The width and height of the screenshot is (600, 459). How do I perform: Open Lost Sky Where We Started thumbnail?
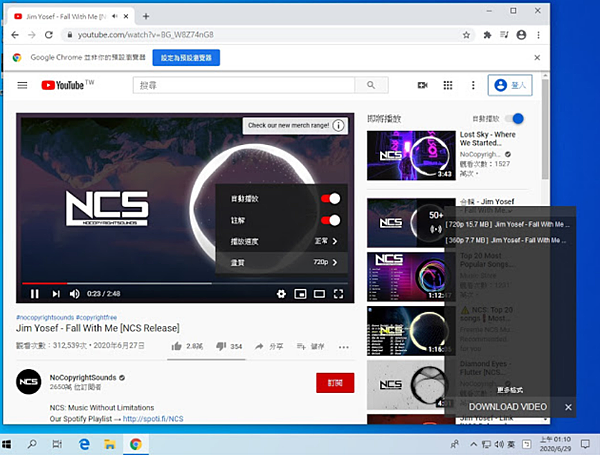[411, 156]
